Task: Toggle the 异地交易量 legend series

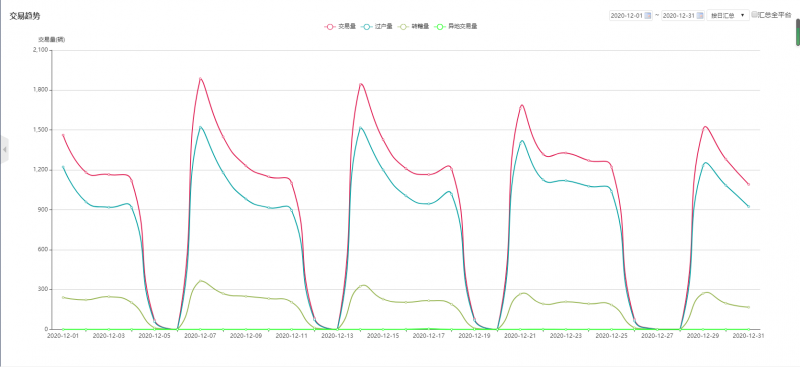Action: (x=455, y=26)
